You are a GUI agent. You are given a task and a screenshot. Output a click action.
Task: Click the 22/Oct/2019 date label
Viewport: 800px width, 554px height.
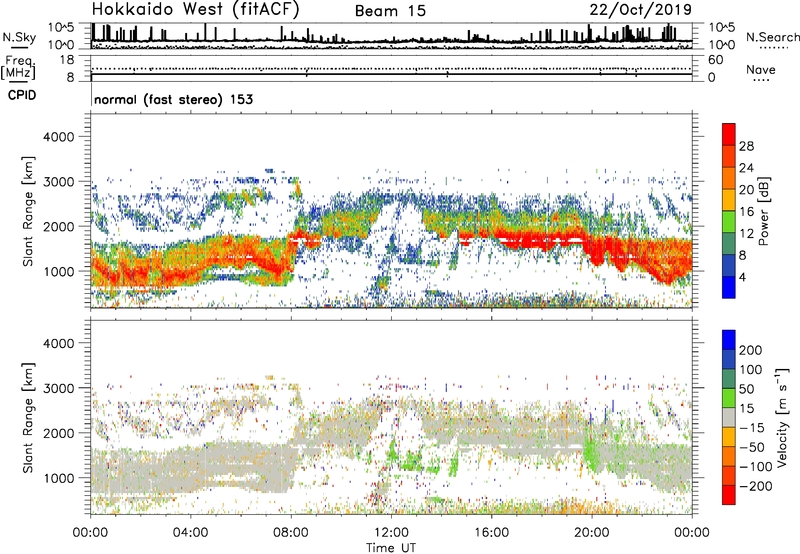[x=641, y=10]
